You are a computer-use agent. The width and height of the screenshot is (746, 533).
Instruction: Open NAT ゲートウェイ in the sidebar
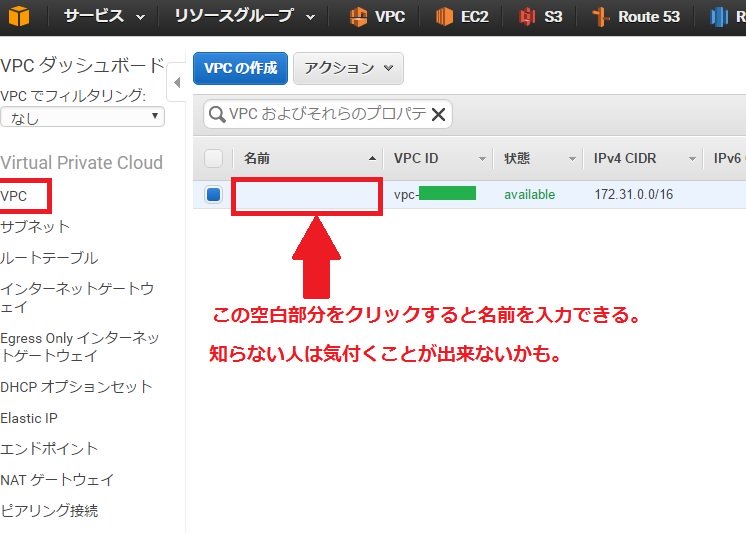(57, 480)
